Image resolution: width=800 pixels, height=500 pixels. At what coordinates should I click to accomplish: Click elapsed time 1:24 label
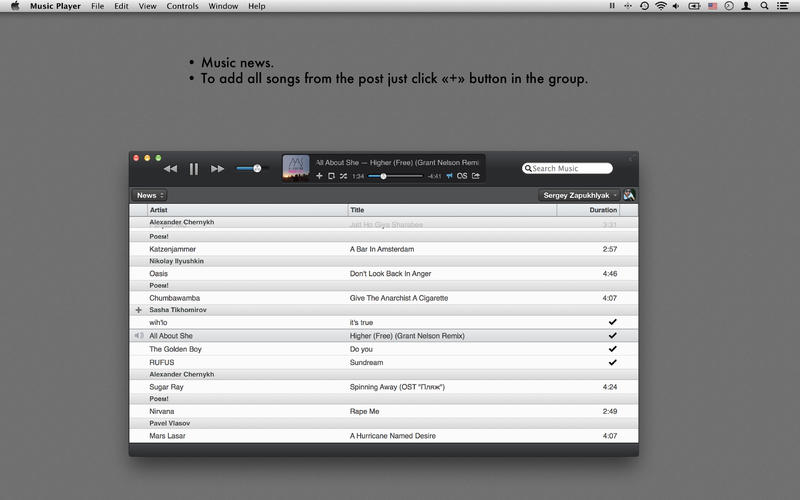[358, 176]
